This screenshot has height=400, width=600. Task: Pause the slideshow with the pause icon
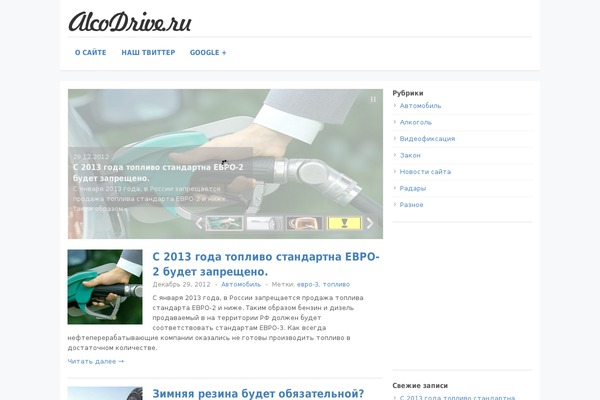(373, 99)
